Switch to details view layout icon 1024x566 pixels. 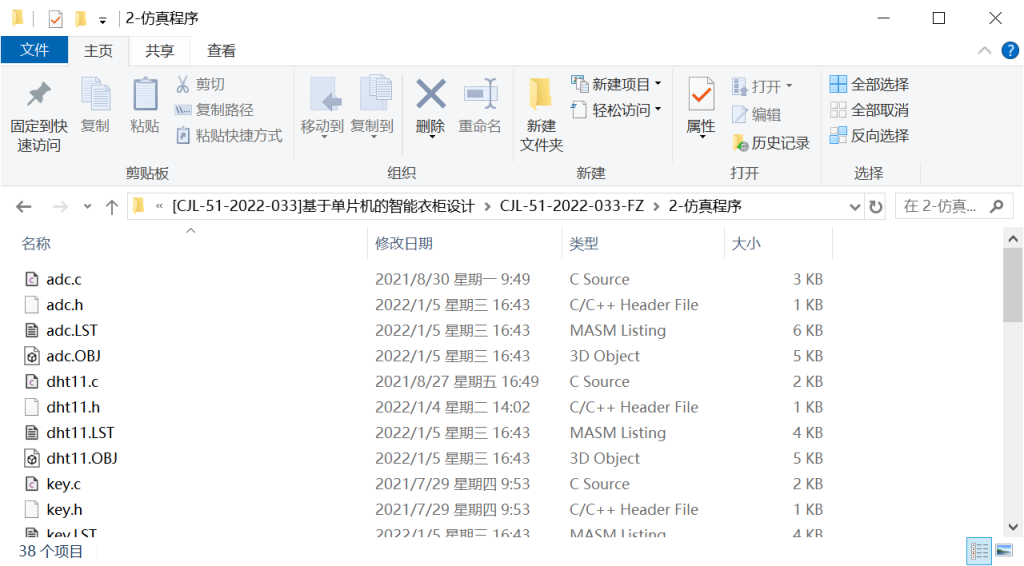[978, 551]
